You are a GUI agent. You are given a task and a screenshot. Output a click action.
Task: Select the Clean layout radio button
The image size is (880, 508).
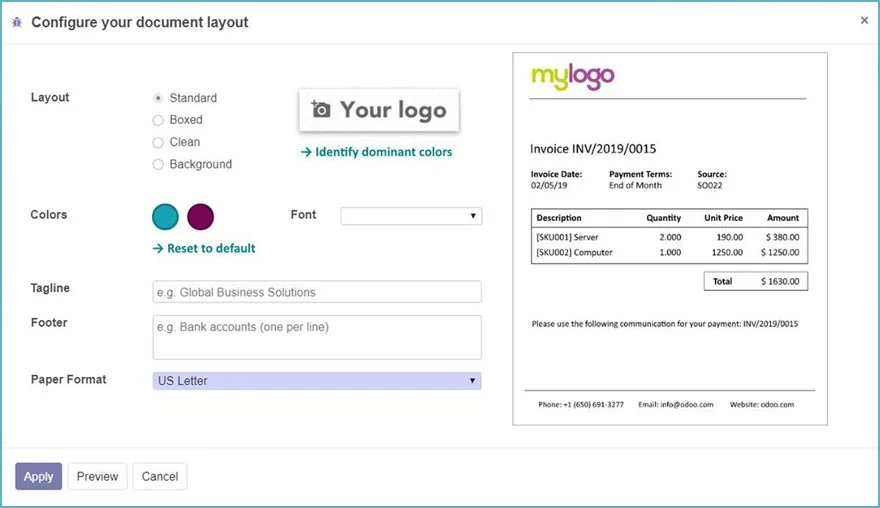tap(158, 143)
